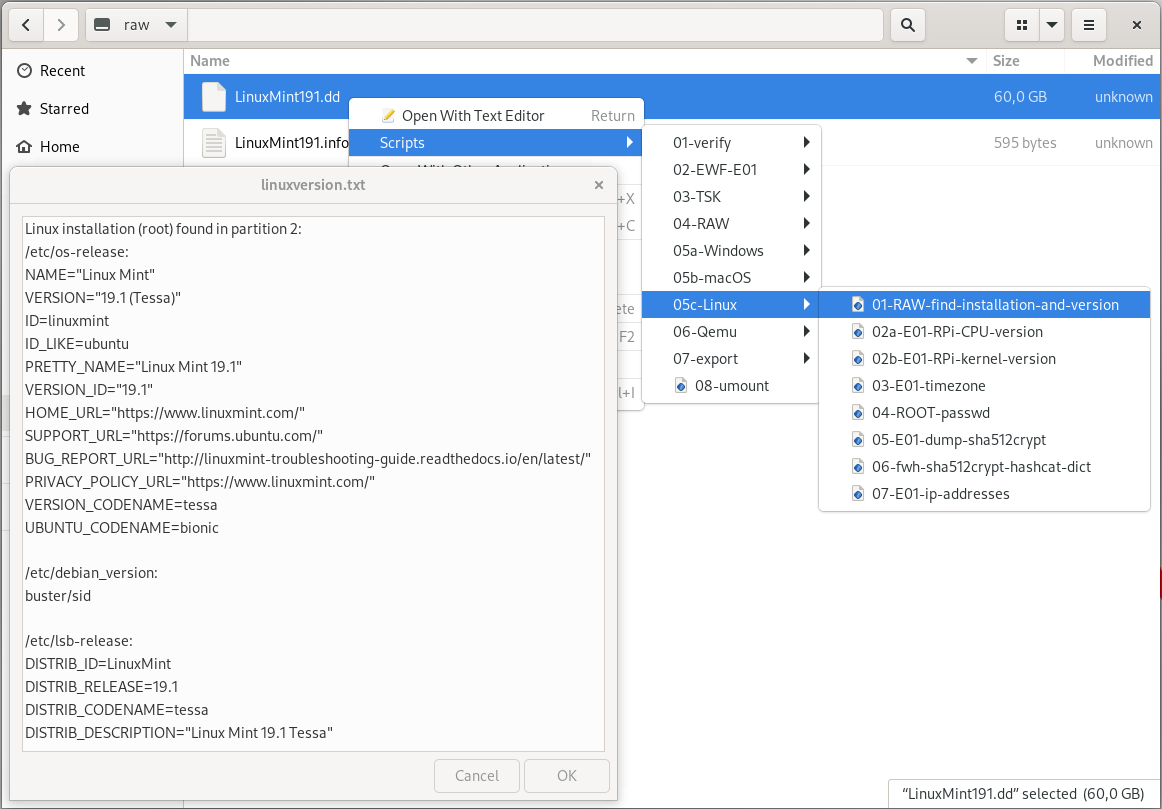Open the Scripts submenu

(x=496, y=142)
